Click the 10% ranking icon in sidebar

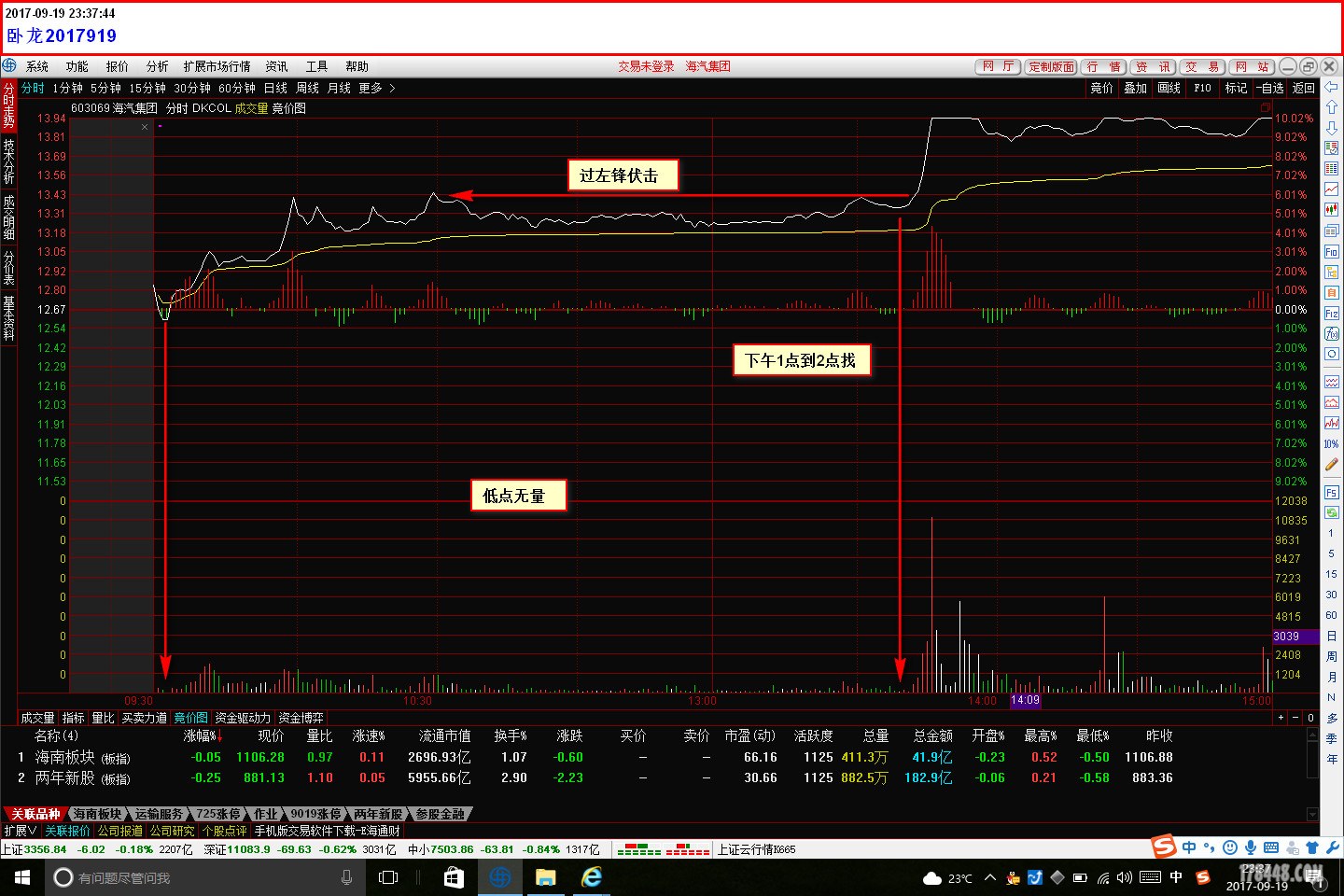(x=1331, y=443)
